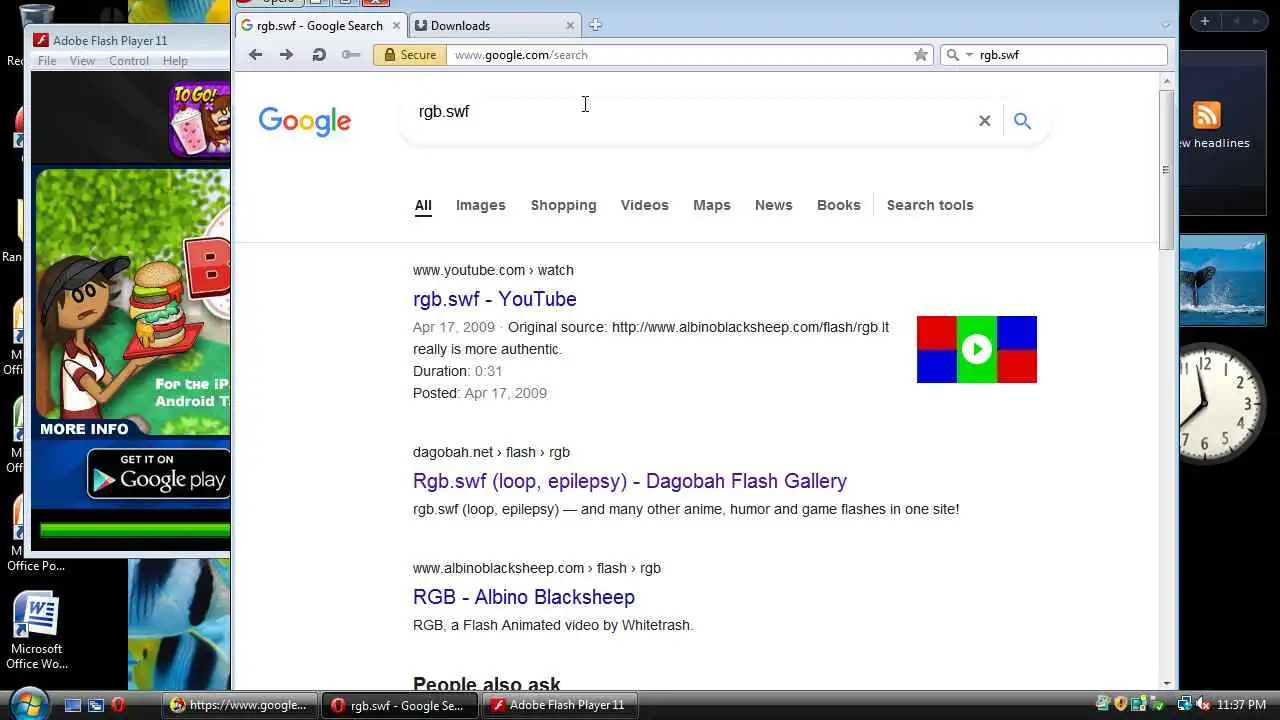Viewport: 1280px width, 720px height.
Task: Click the Show Desktop quick launch icon
Action: tap(73, 705)
